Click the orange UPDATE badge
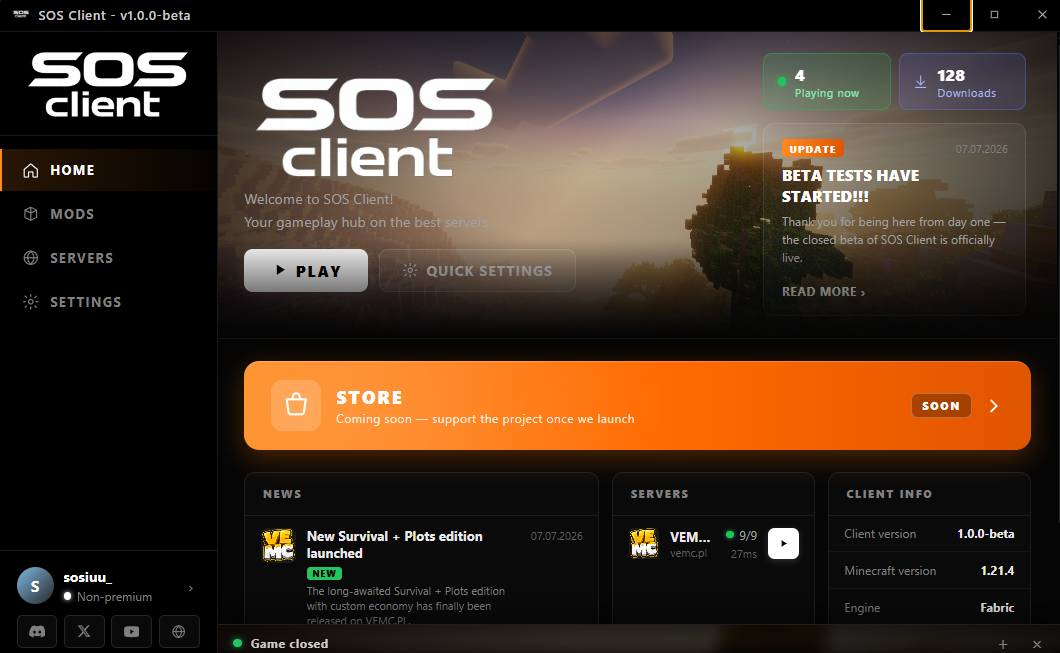The width and height of the screenshot is (1060, 653). [x=813, y=149]
